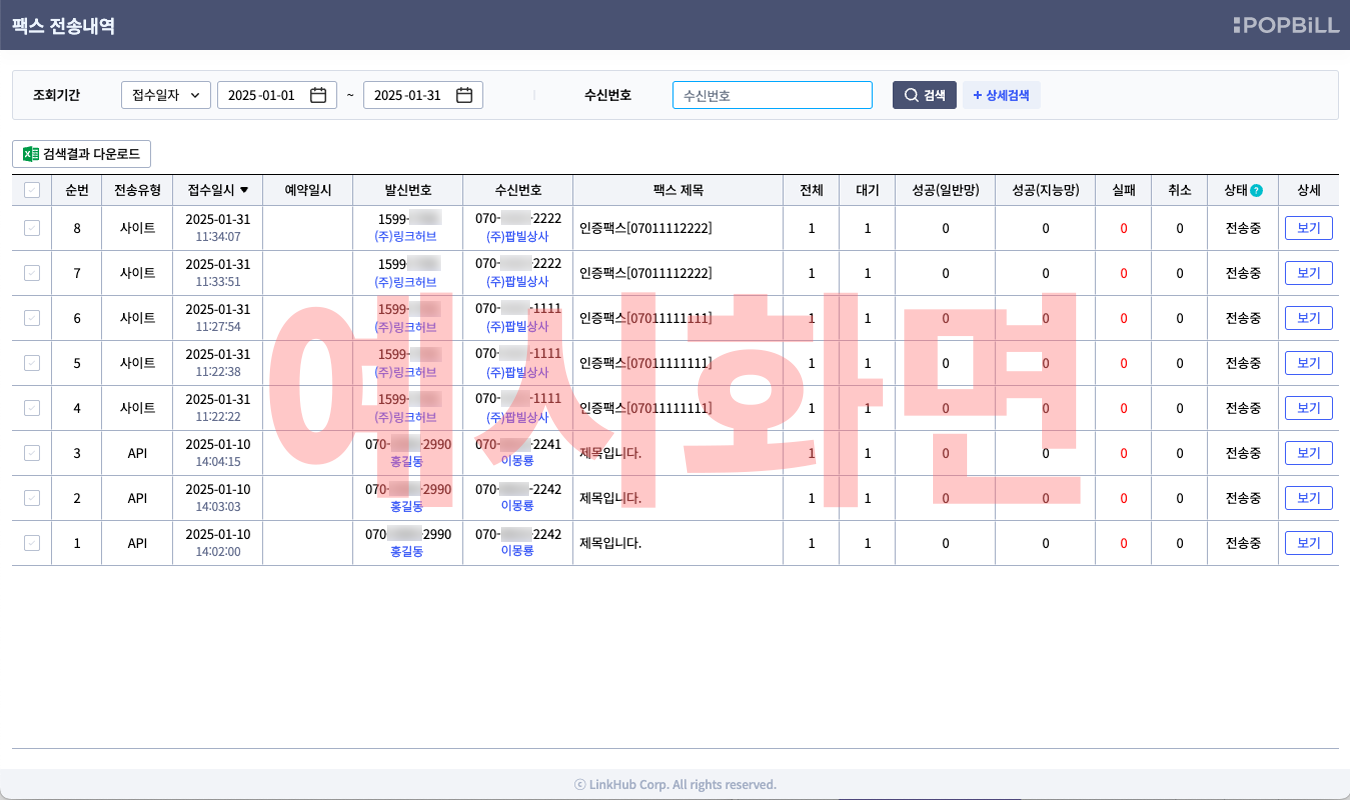Open the end date calendar picker icon
The height and width of the screenshot is (800, 1350).
(x=464, y=95)
